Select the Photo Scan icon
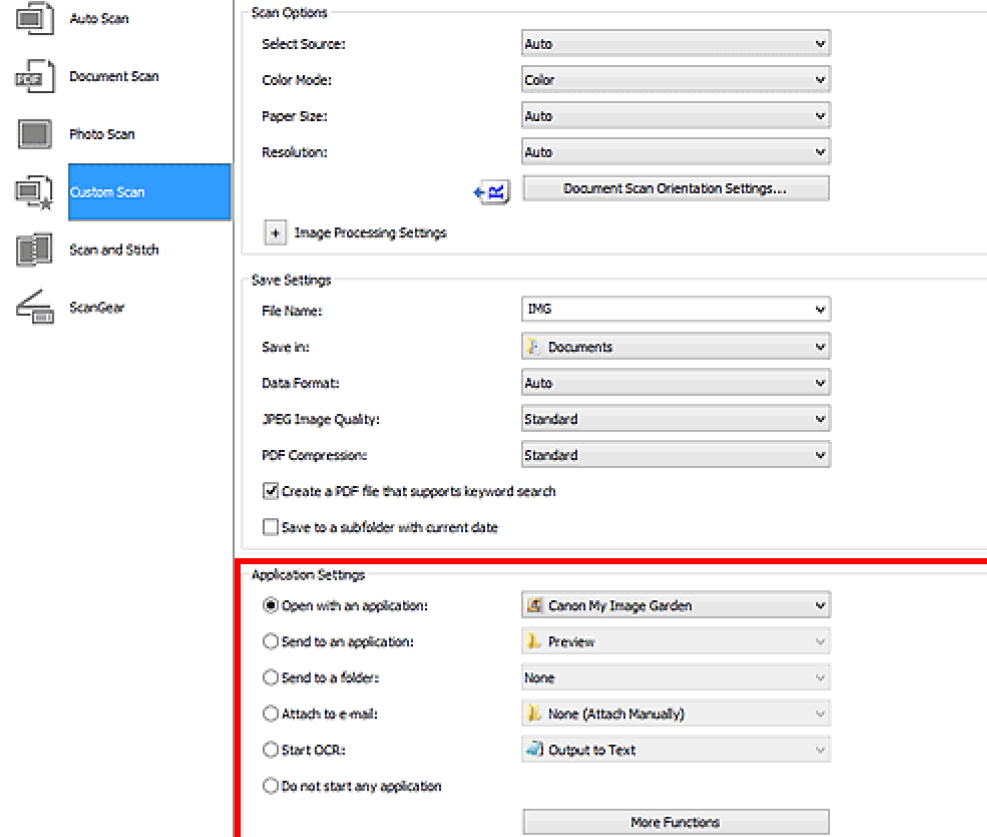 [x=34, y=134]
